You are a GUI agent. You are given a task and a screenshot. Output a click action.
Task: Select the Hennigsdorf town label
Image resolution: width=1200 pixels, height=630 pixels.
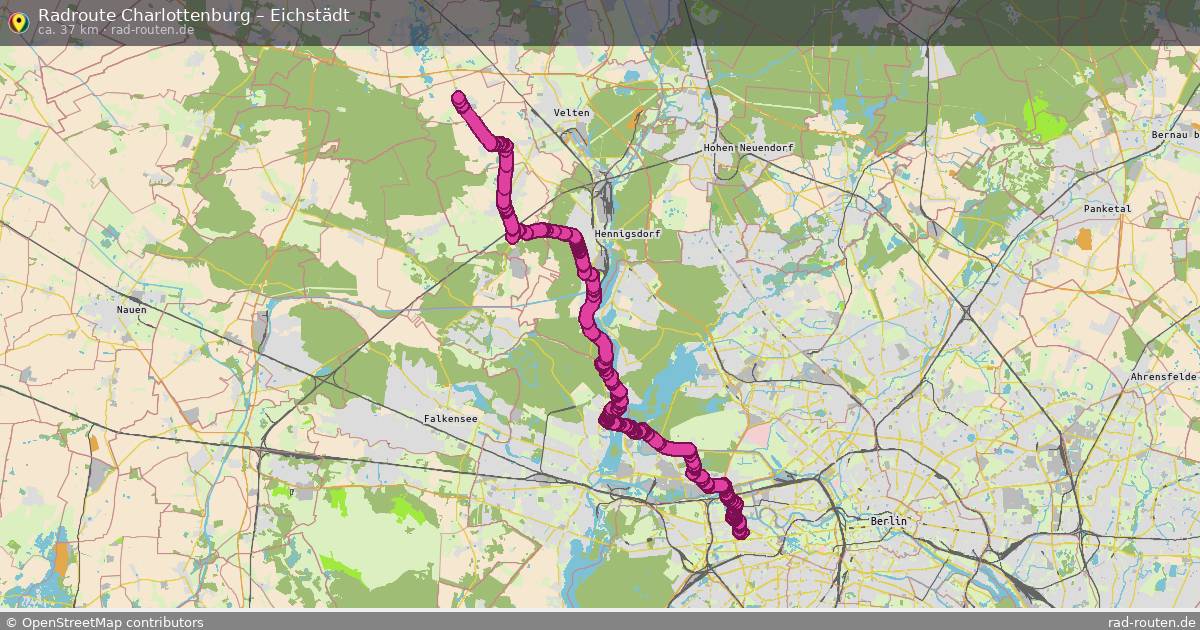click(x=627, y=233)
